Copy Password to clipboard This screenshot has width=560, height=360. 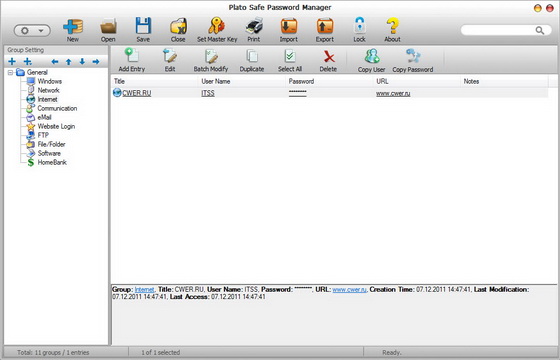click(x=412, y=61)
